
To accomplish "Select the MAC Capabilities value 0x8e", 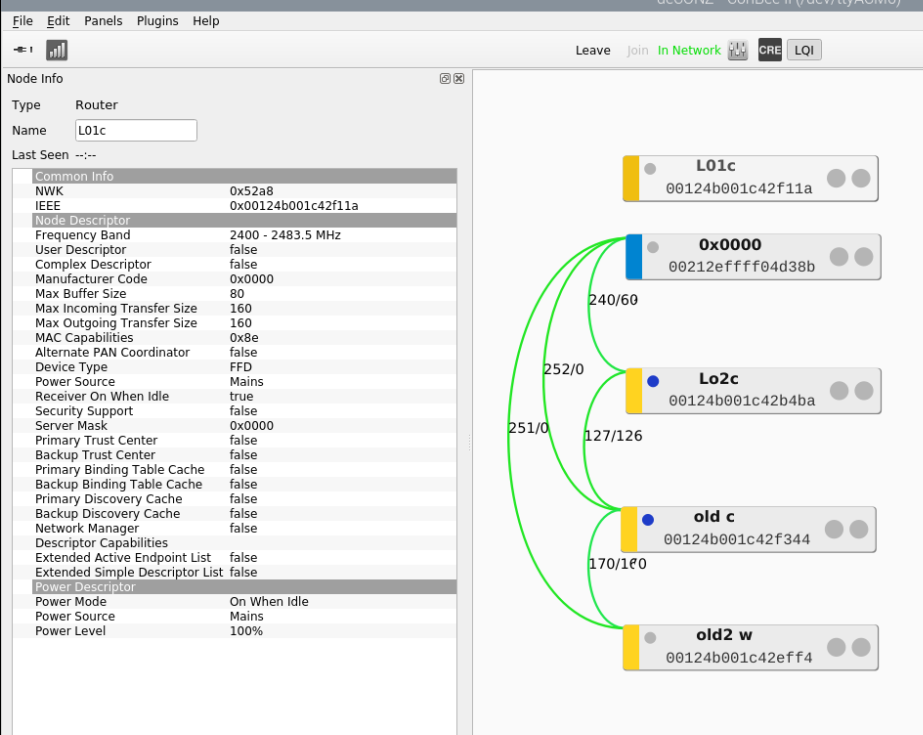I will [x=244, y=337].
